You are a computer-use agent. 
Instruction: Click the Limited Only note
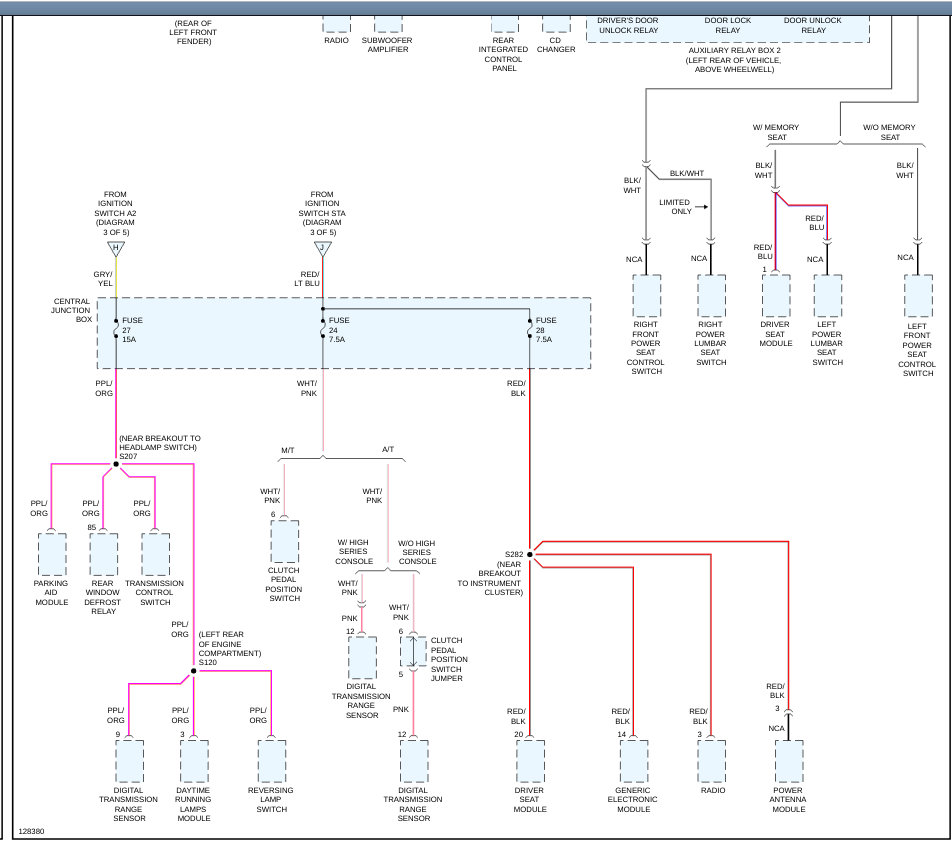click(x=675, y=206)
